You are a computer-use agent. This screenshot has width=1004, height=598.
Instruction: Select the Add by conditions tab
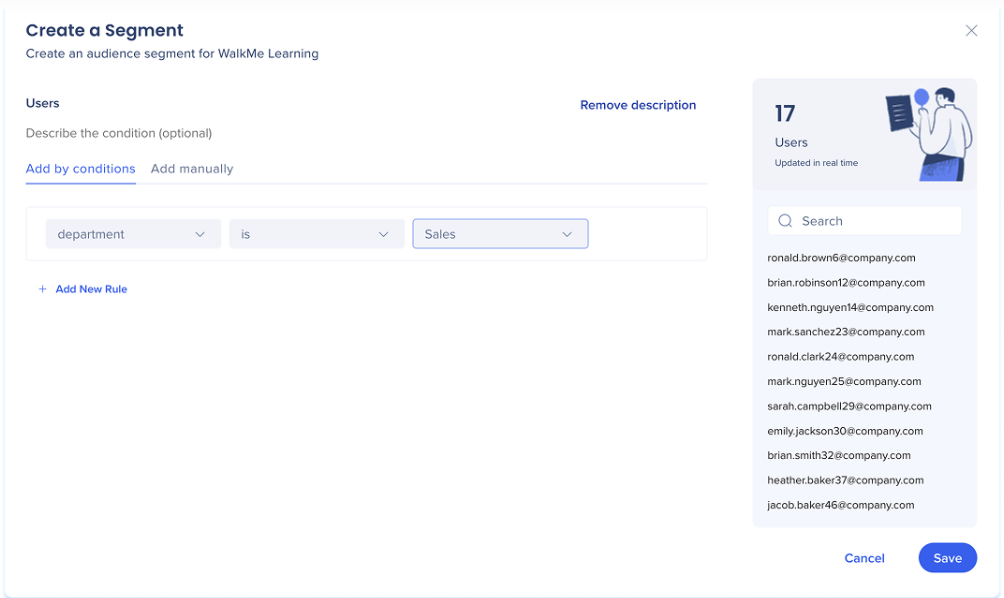80,169
